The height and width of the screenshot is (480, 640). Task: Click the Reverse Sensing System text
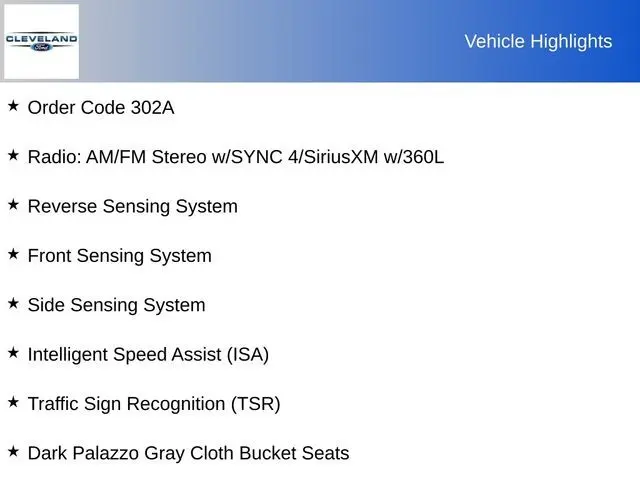coord(133,207)
